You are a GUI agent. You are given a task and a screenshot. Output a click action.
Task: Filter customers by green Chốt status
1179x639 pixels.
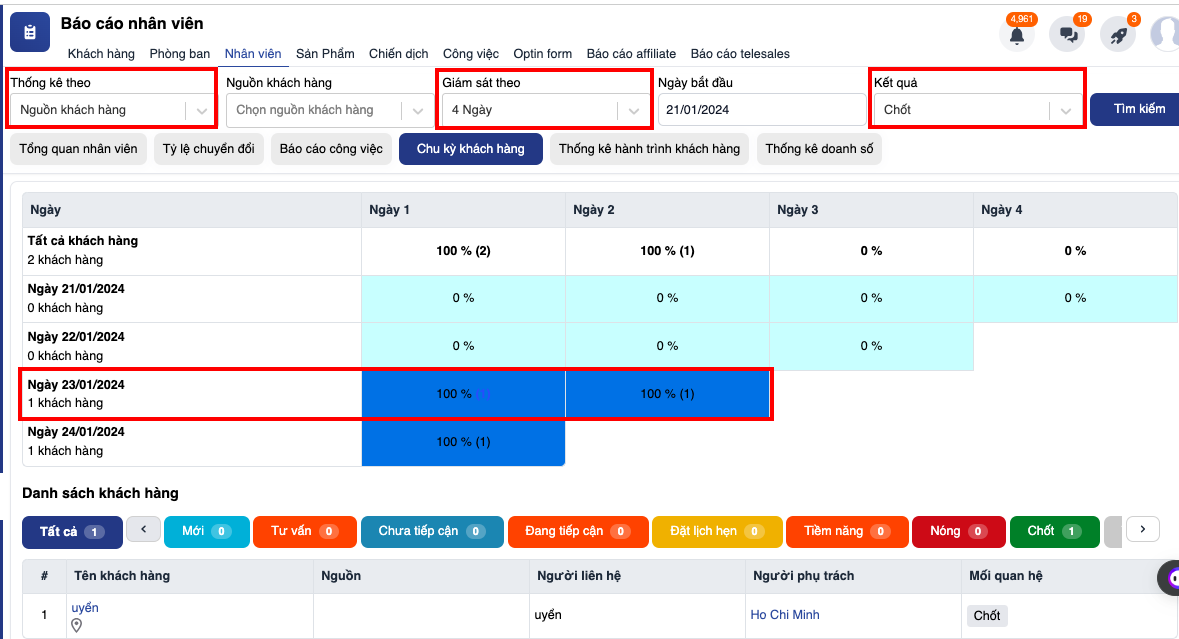(1053, 531)
